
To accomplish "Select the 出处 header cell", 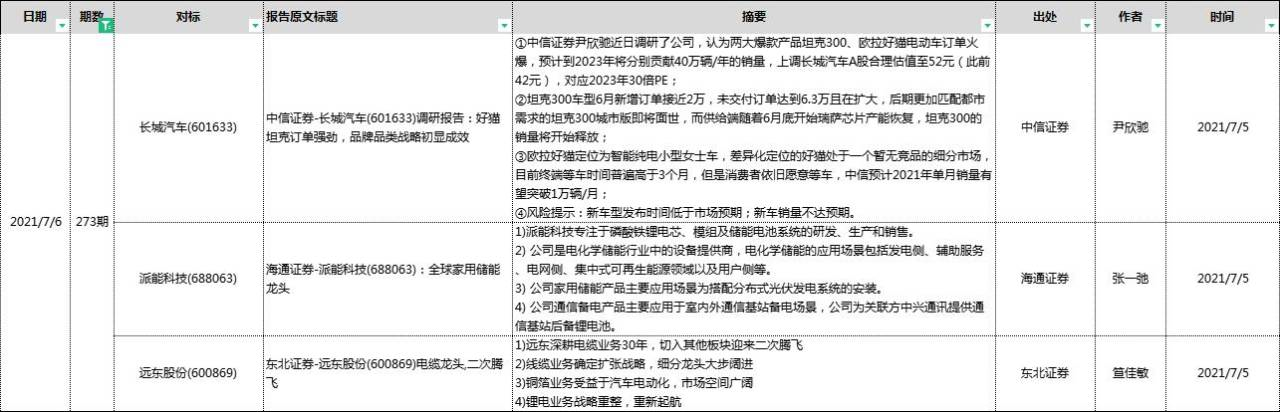I will click(1043, 17).
